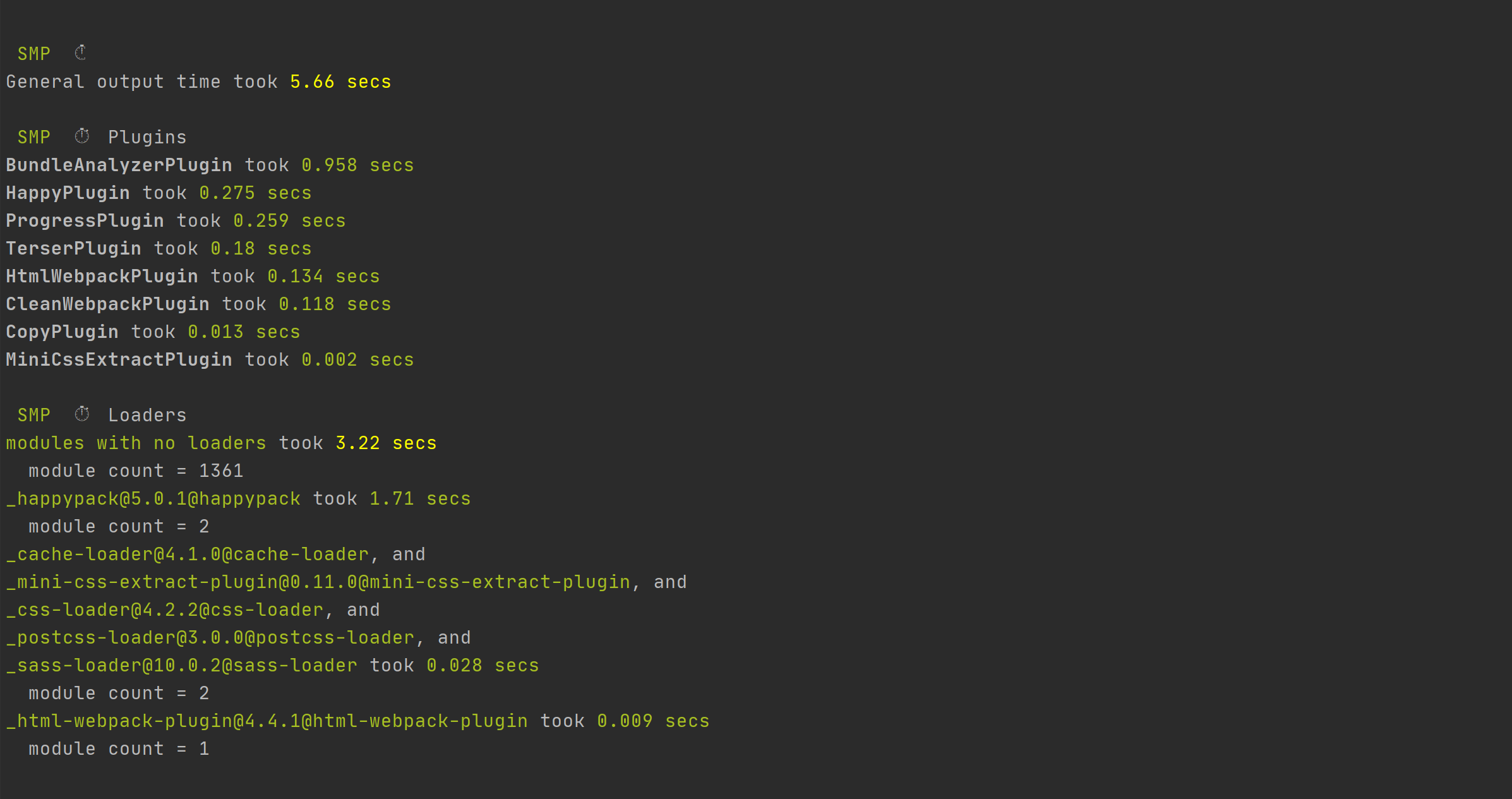Select the ProgressPlugin name
This screenshot has width=1512, height=799.
(85, 221)
